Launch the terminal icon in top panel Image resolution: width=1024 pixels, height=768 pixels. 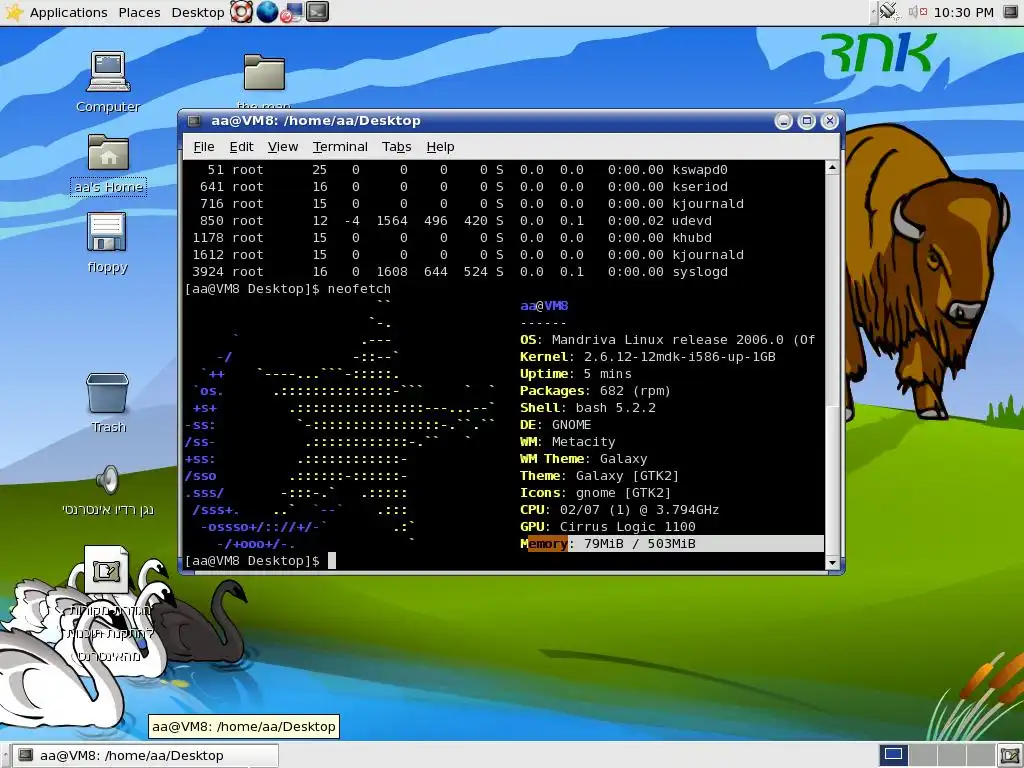[317, 12]
